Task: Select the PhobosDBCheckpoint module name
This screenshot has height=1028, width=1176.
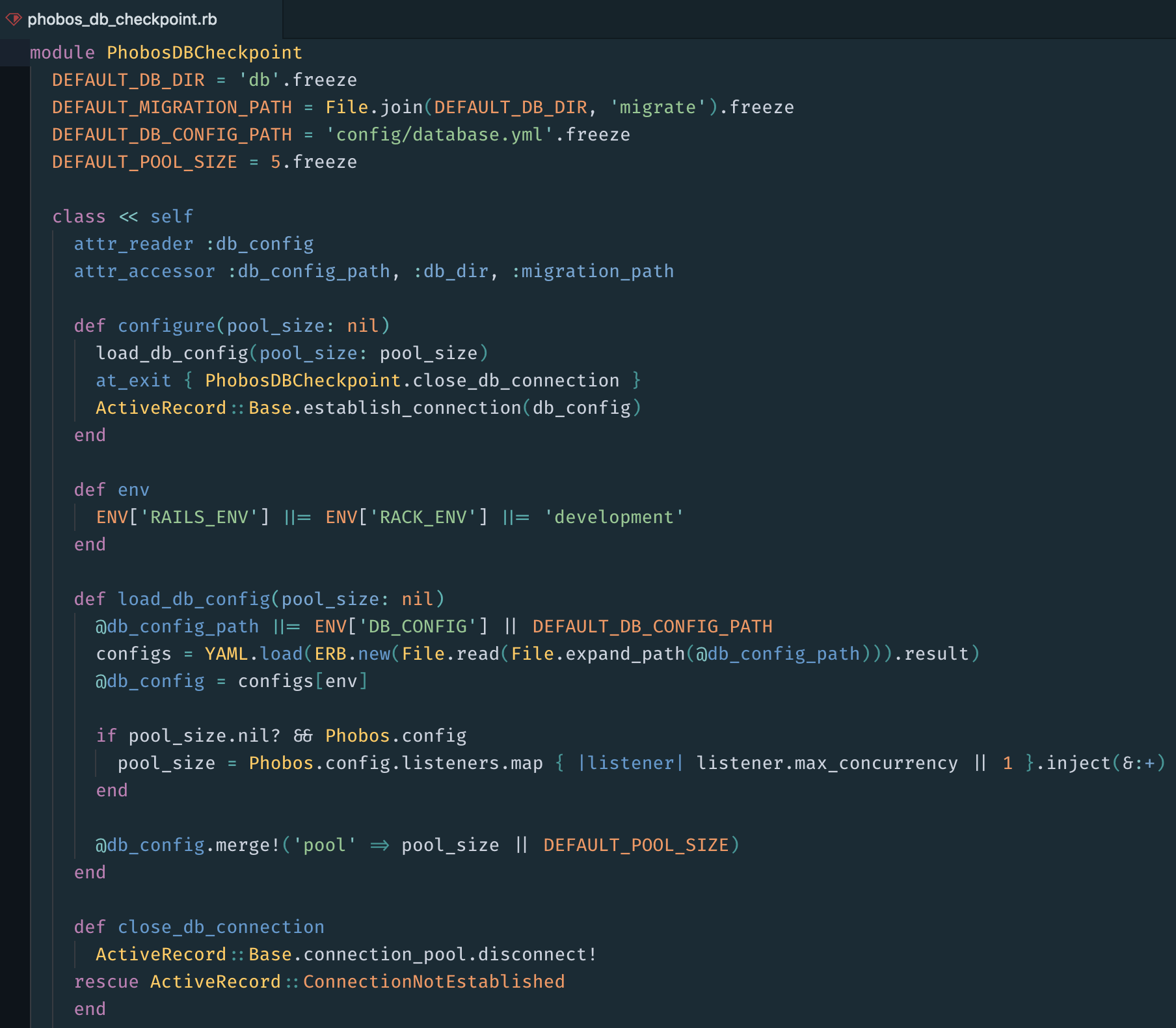Action: coord(204,52)
